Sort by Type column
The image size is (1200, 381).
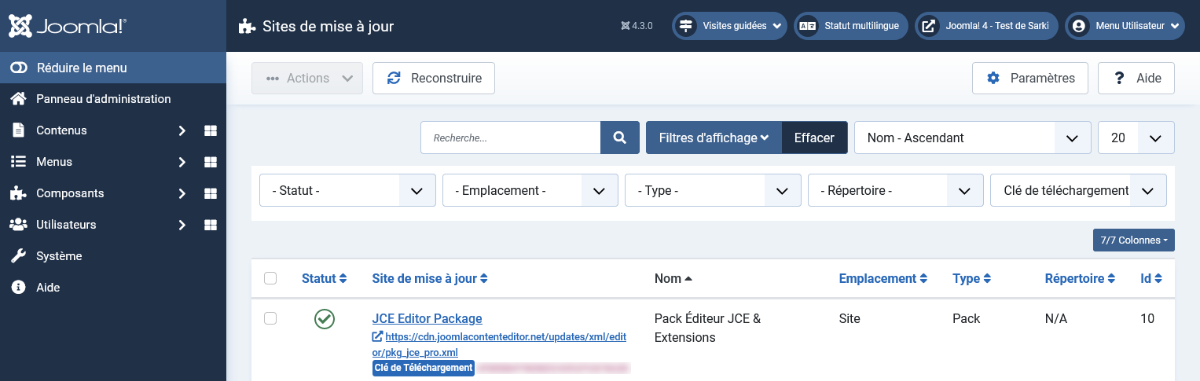(972, 278)
